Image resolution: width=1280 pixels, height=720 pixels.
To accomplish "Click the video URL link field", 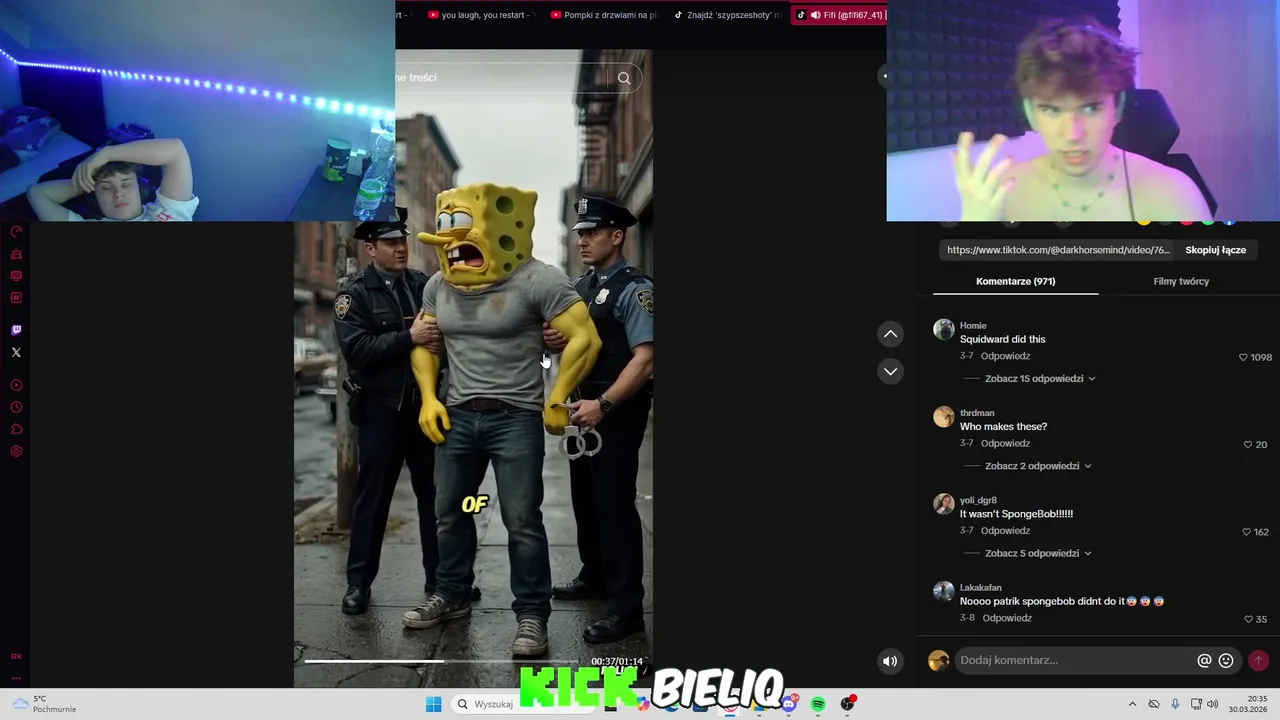I will point(1057,250).
